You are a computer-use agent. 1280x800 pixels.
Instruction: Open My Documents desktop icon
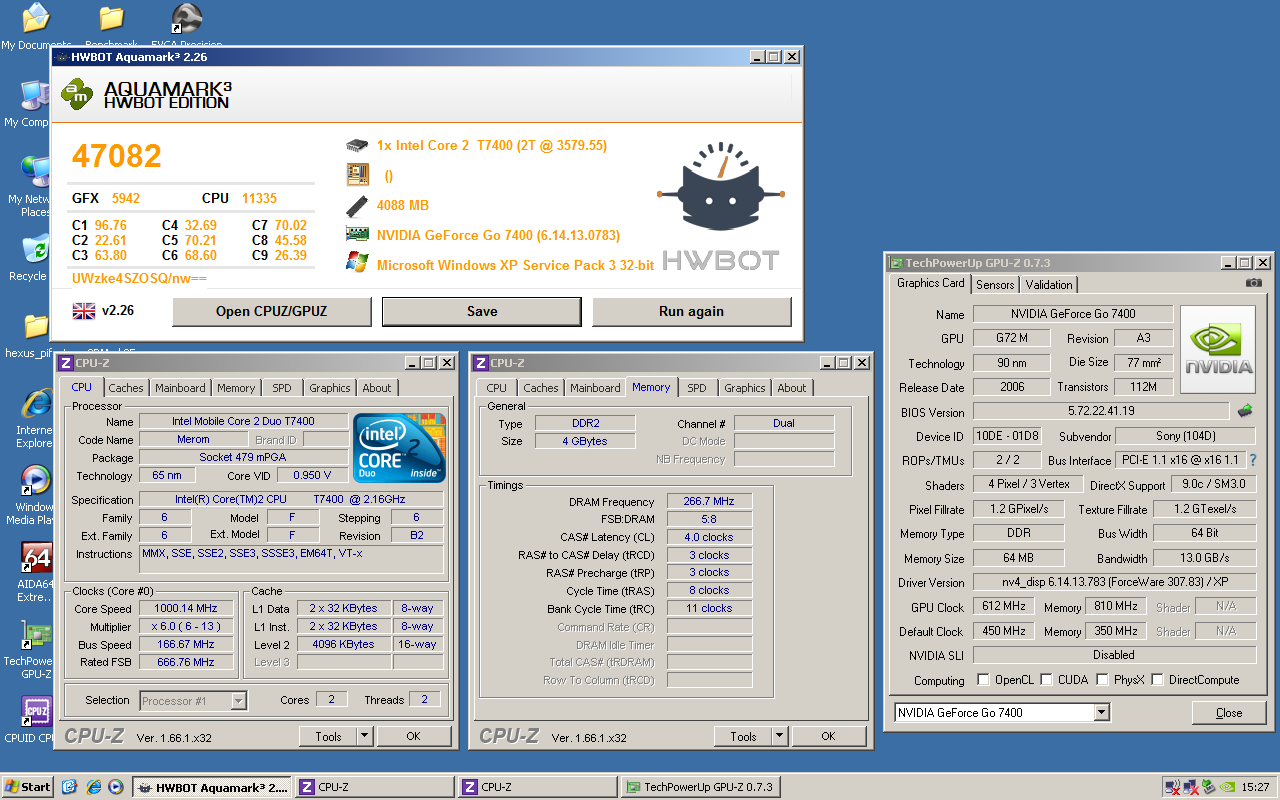(36, 18)
